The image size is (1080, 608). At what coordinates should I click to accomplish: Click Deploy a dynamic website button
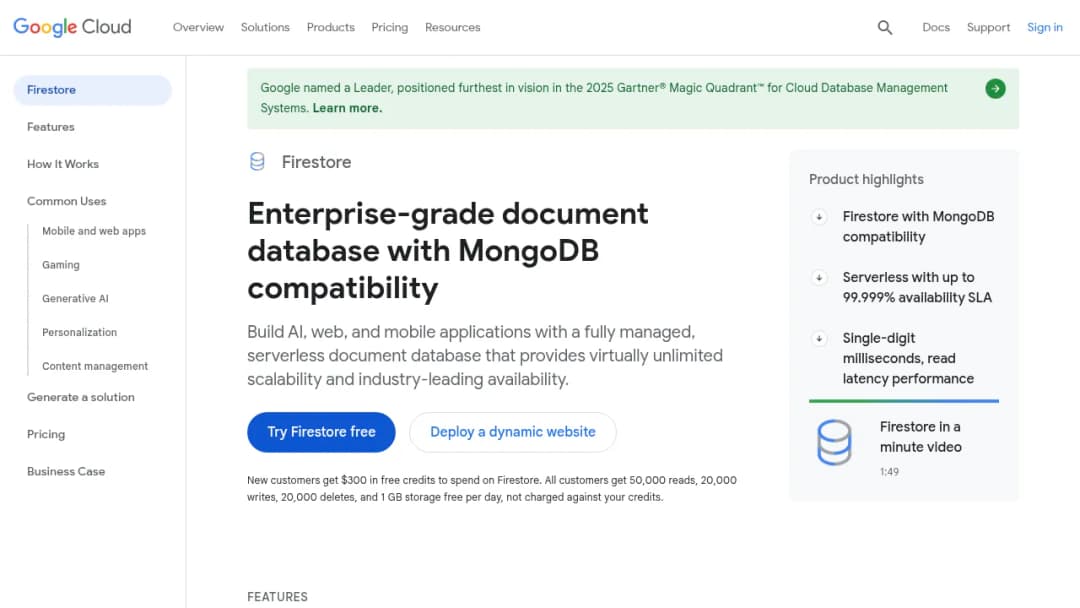click(512, 432)
